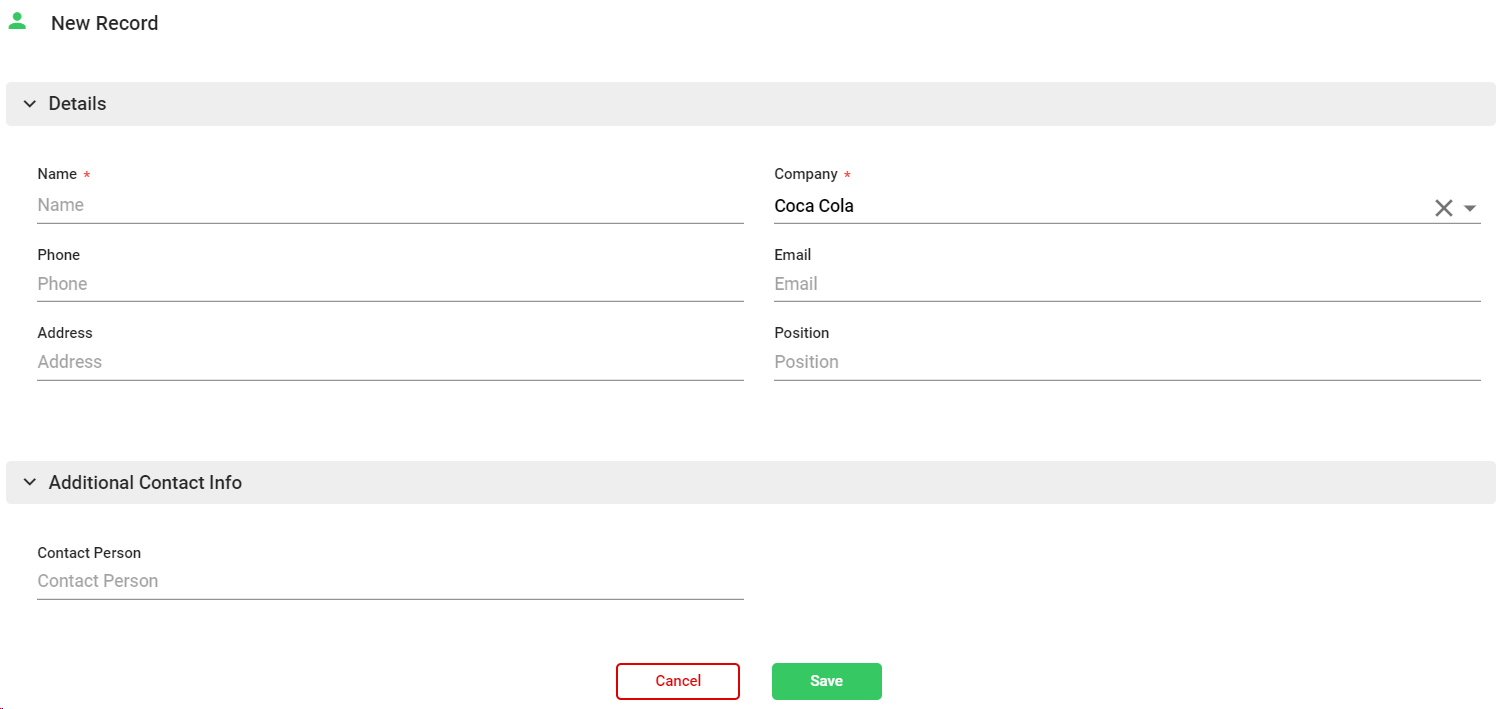This screenshot has width=1501, height=709.
Task: Clear the Coca Cola company selection
Action: 1443,208
